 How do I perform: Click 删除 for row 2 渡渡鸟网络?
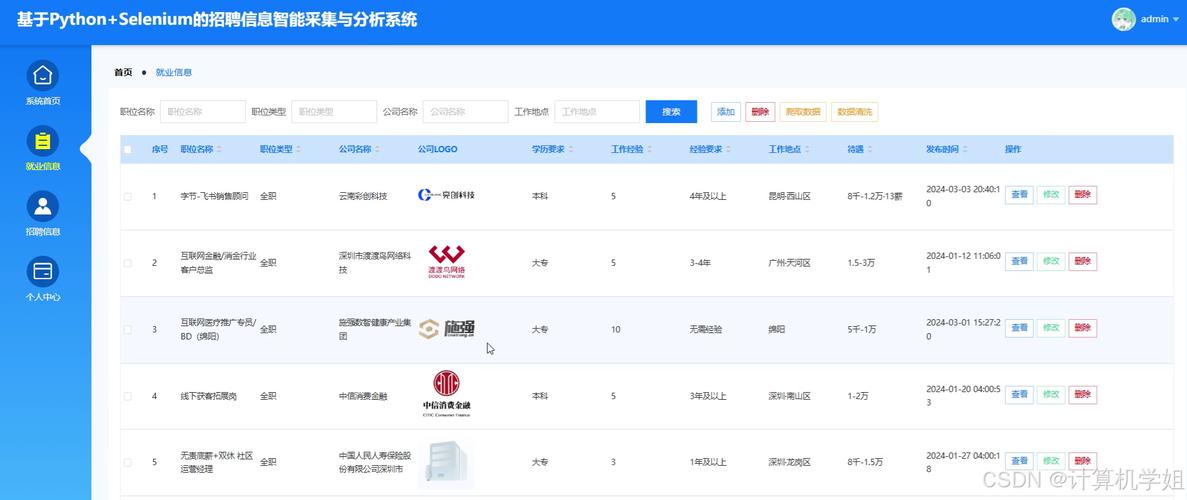click(x=1083, y=261)
